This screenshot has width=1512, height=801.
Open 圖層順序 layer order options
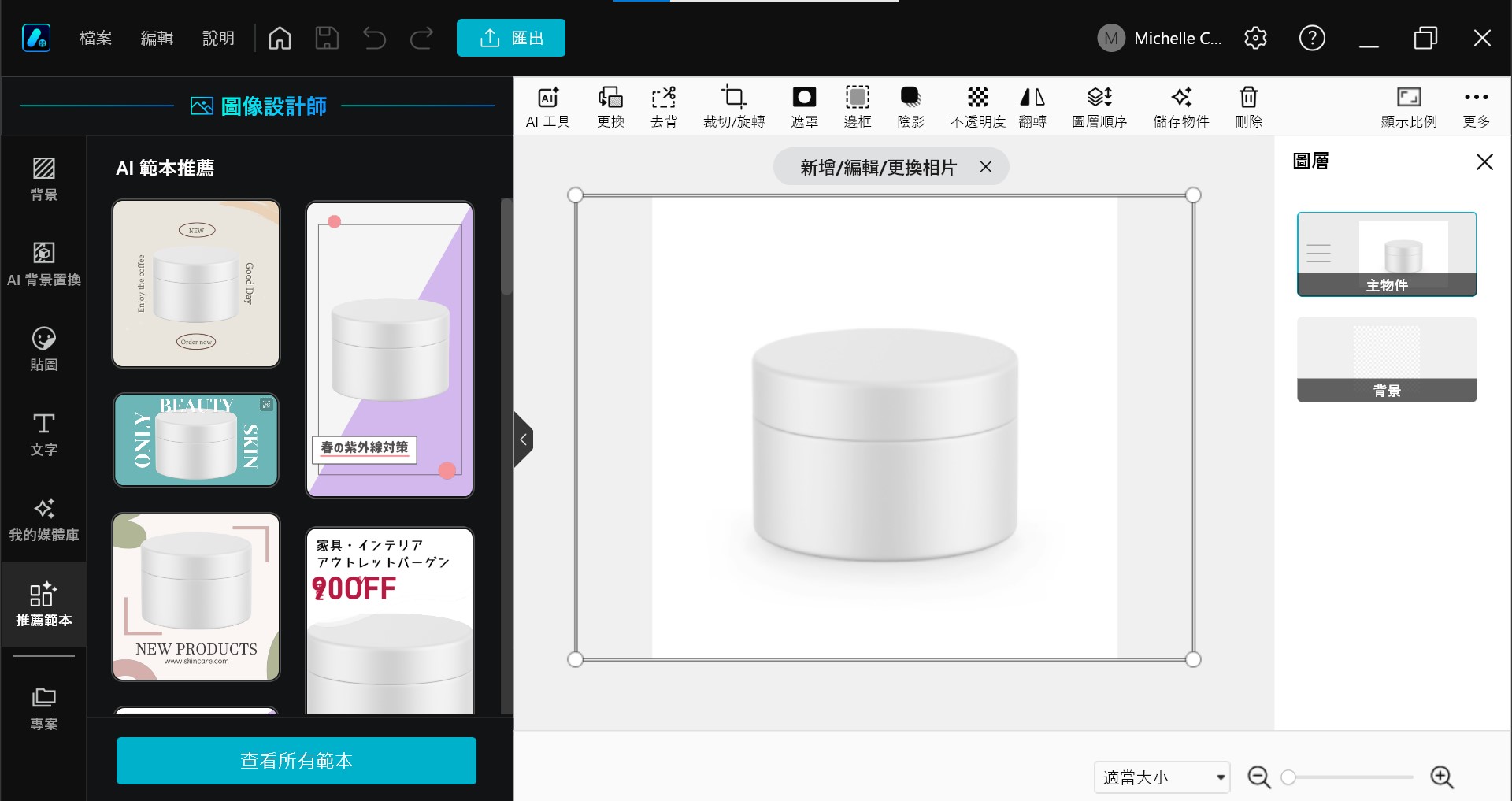(x=1100, y=107)
